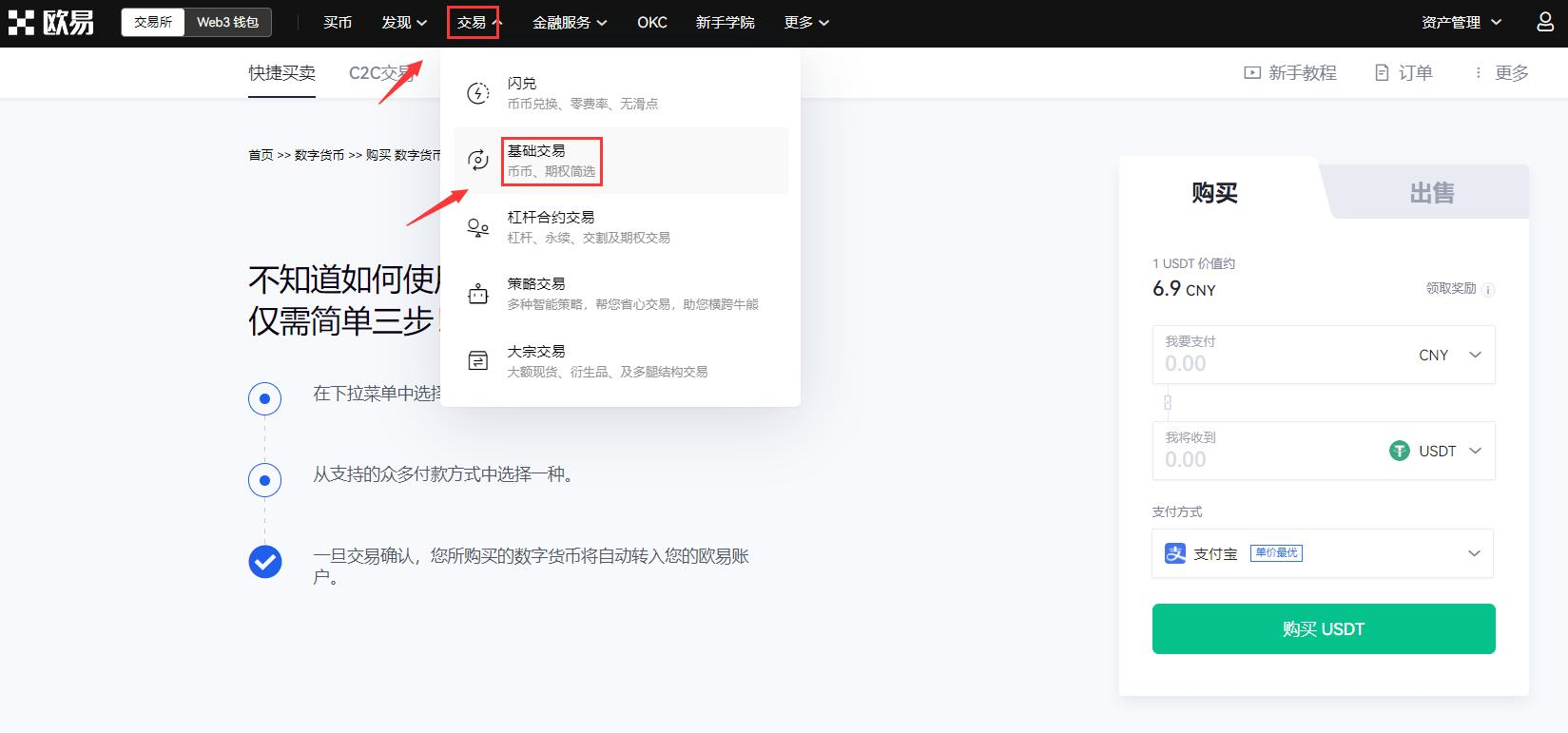This screenshot has height=733, width=1568.
Task: Open 新手教程 video tutorial
Action: click(1290, 73)
